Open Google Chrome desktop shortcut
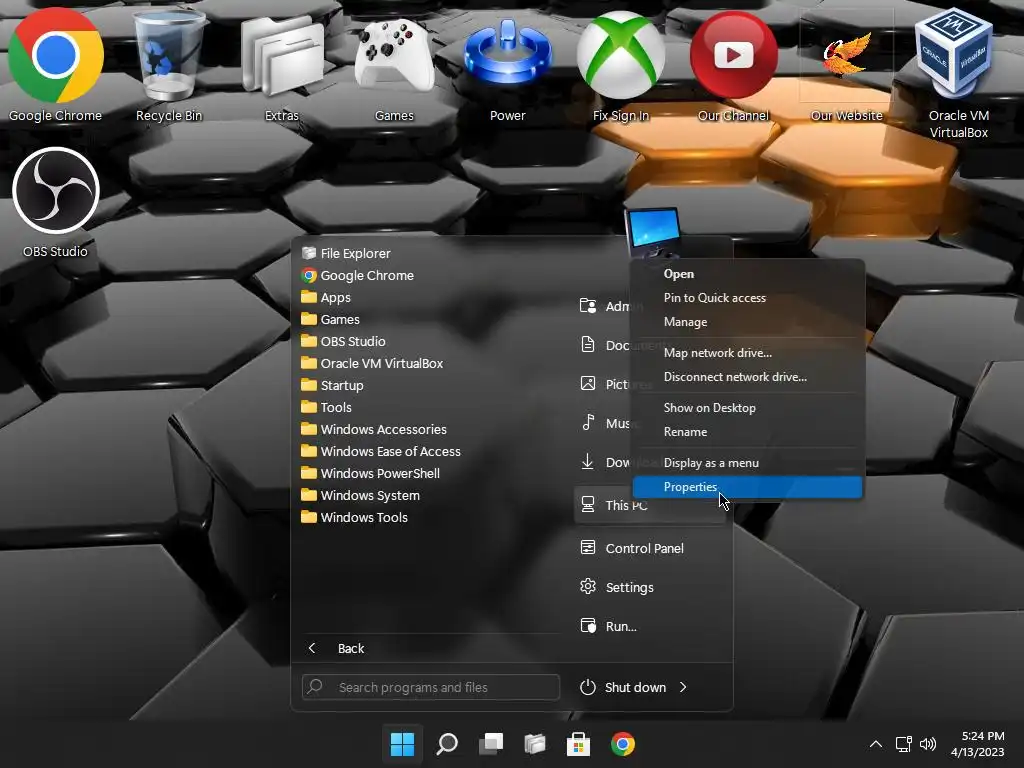Screen dimensions: 1024x768 56,65
